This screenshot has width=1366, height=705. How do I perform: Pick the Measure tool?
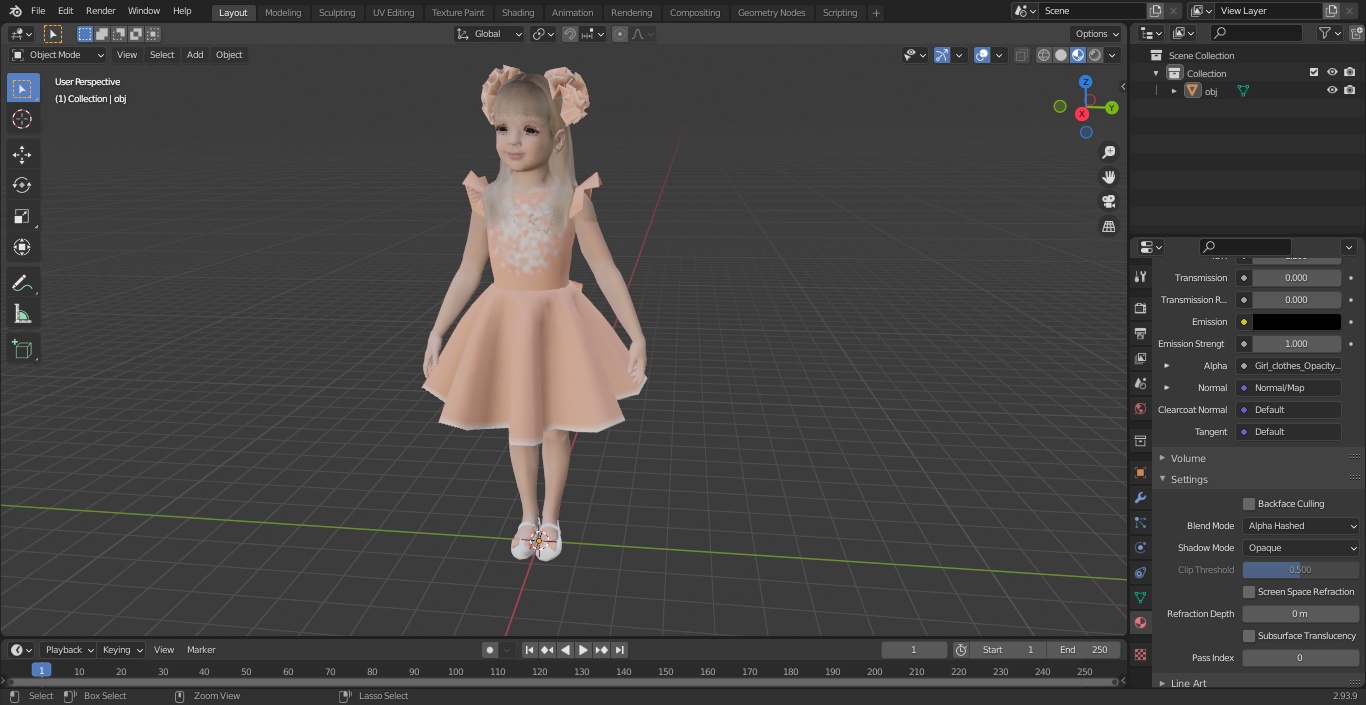click(x=22, y=315)
